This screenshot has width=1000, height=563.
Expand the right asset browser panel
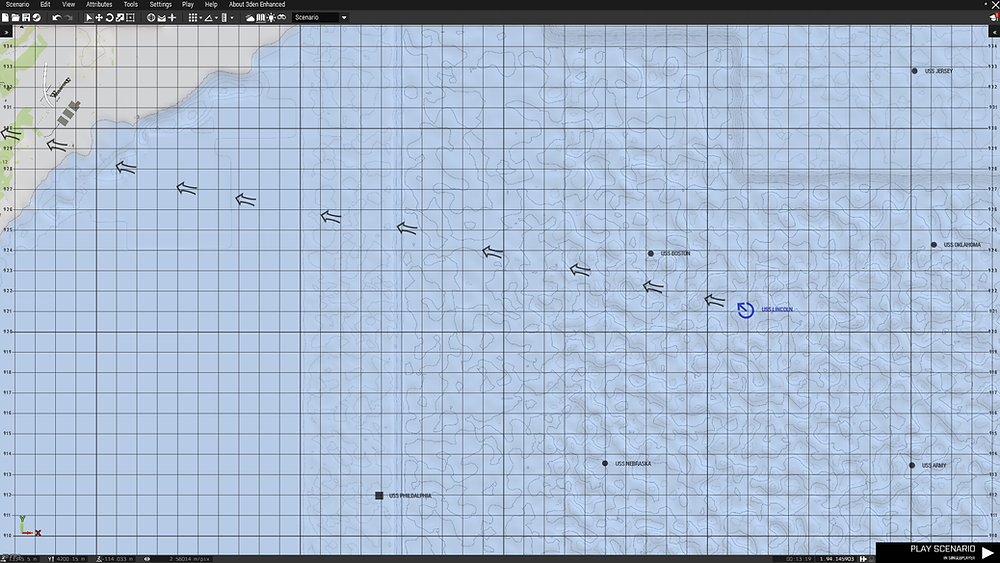coord(995,32)
